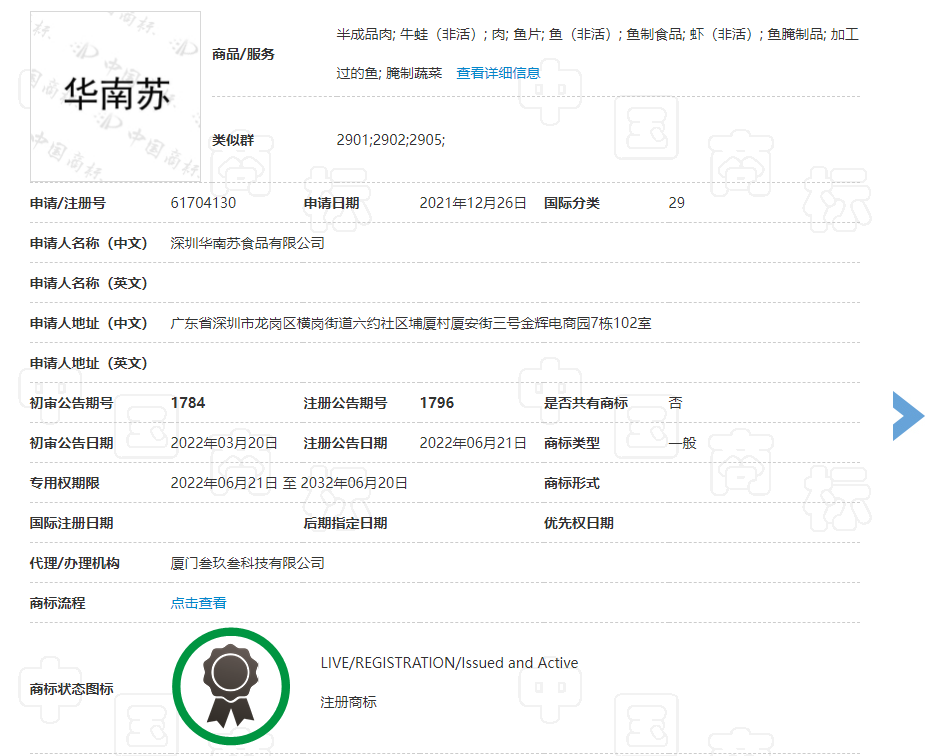The image size is (936, 756).
Task: Click registration announcement issue 1796
Action: tap(436, 403)
